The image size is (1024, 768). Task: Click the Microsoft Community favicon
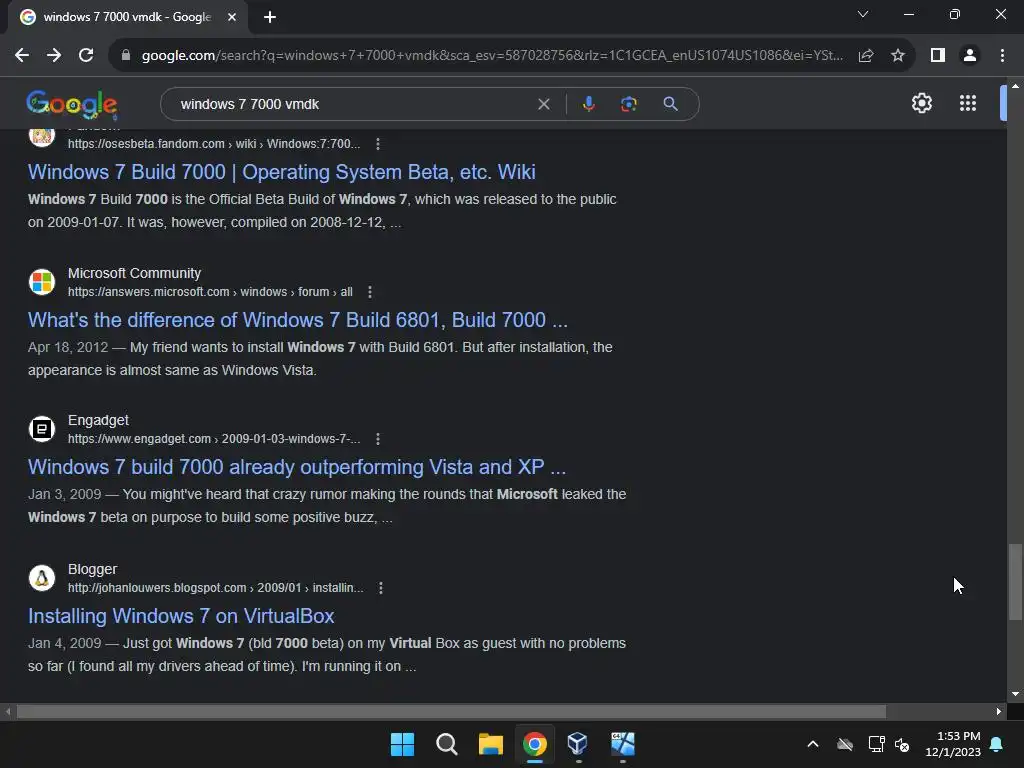pos(42,282)
